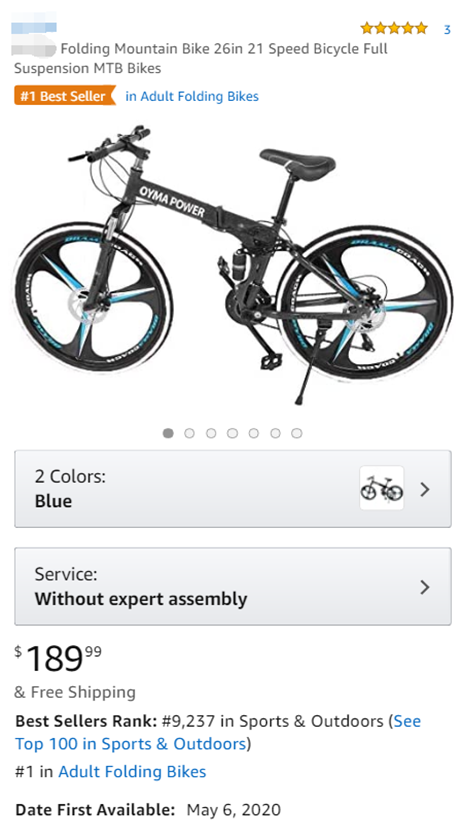Click the five-star rating icons
The width and height of the screenshot is (461, 836).
pyautogui.click(x=394, y=28)
